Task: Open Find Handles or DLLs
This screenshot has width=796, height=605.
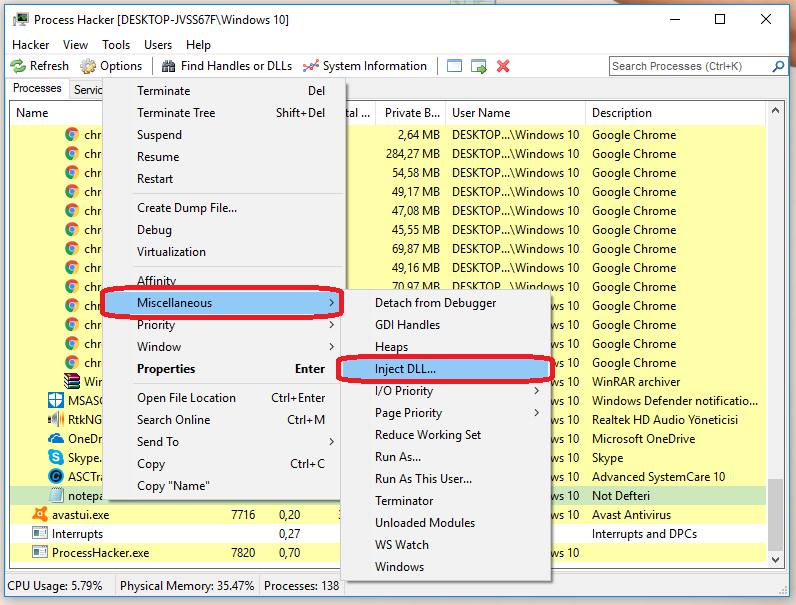Action: tap(227, 66)
